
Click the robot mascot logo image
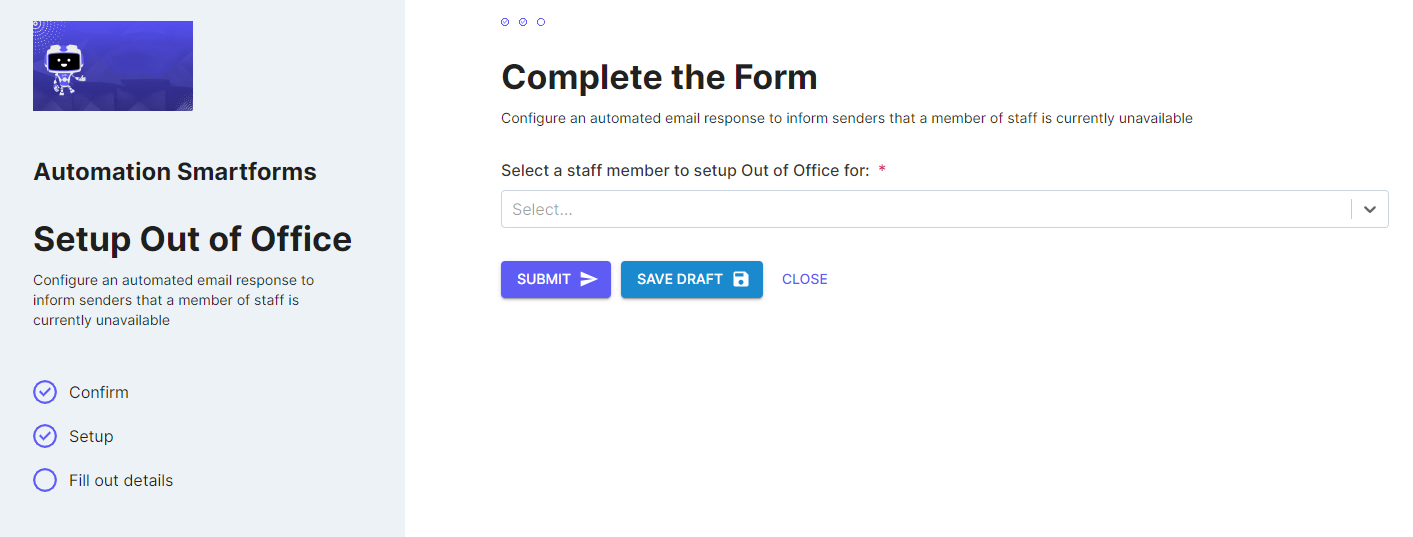click(x=113, y=66)
